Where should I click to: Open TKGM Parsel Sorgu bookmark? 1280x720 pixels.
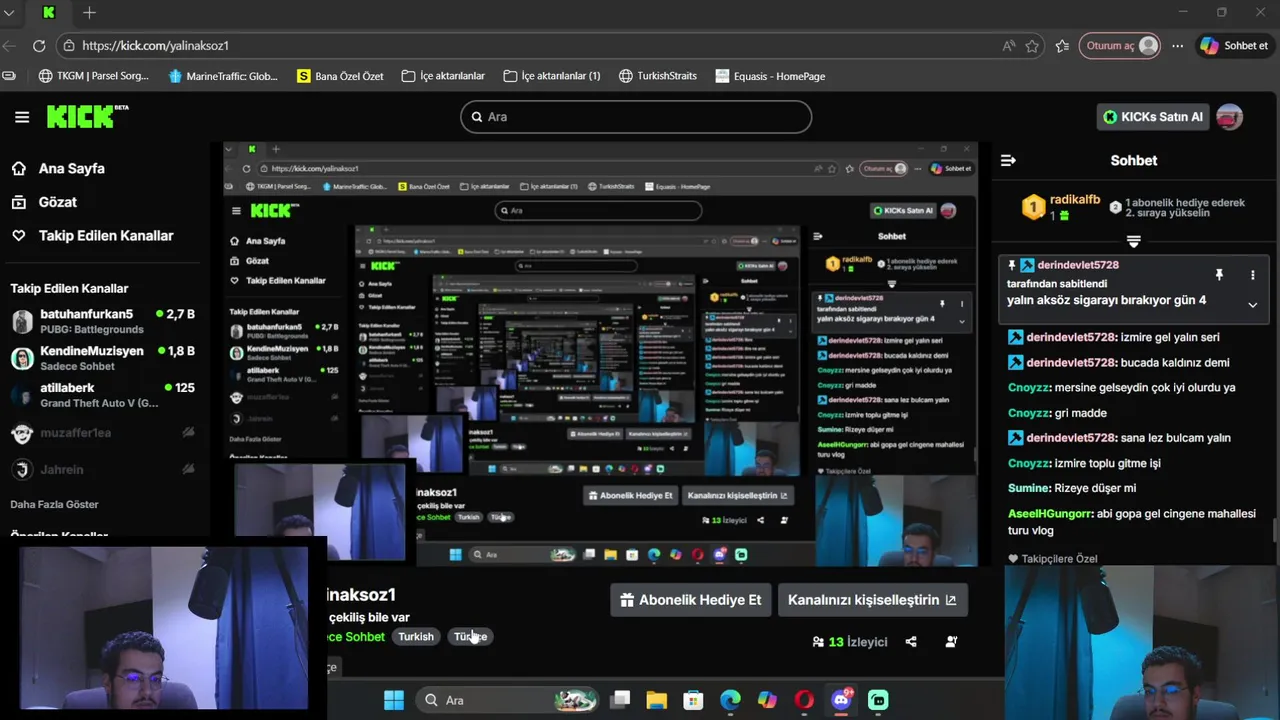[x=94, y=76]
